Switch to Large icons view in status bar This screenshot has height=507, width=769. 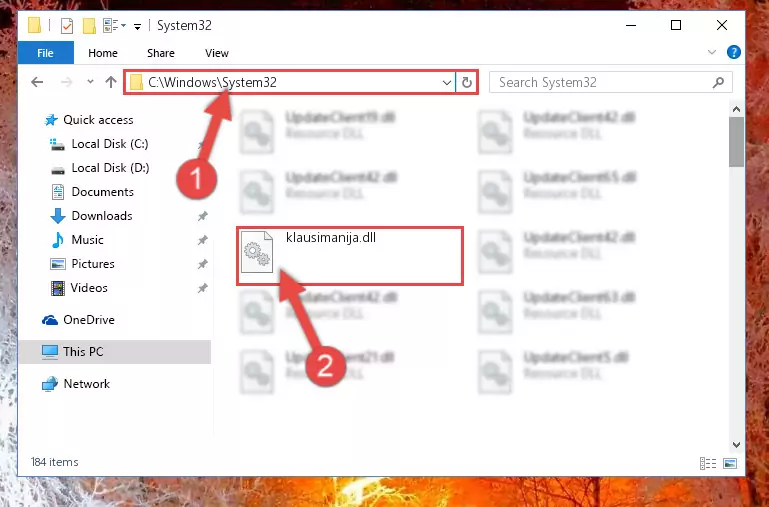(730, 463)
